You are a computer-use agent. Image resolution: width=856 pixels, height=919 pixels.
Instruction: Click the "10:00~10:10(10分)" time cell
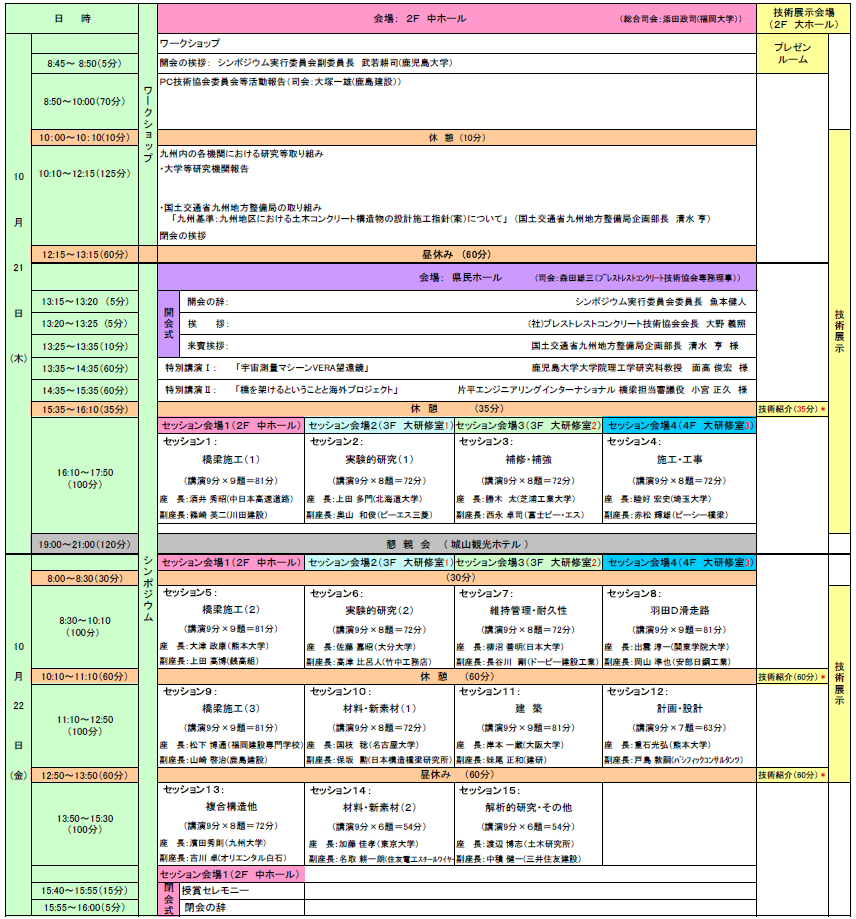tap(85, 138)
